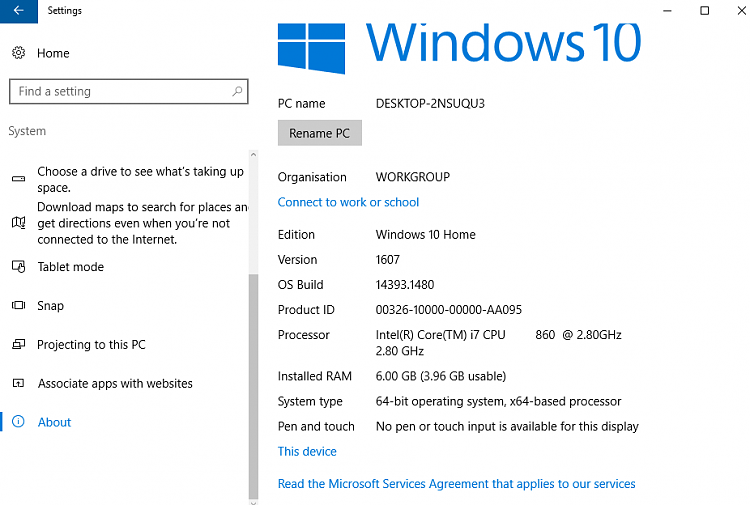Maximize the Settings window
Viewport: 750px width, 505px height.
tap(704, 11)
